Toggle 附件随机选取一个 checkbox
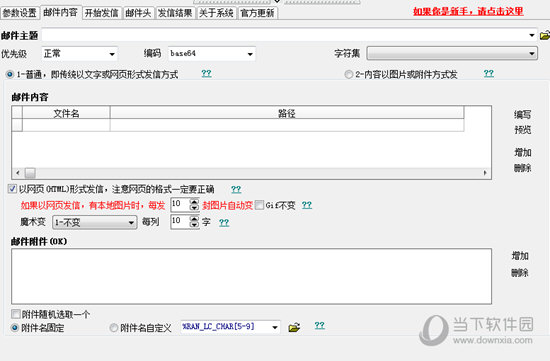This screenshot has width=550, height=361. click(16, 314)
